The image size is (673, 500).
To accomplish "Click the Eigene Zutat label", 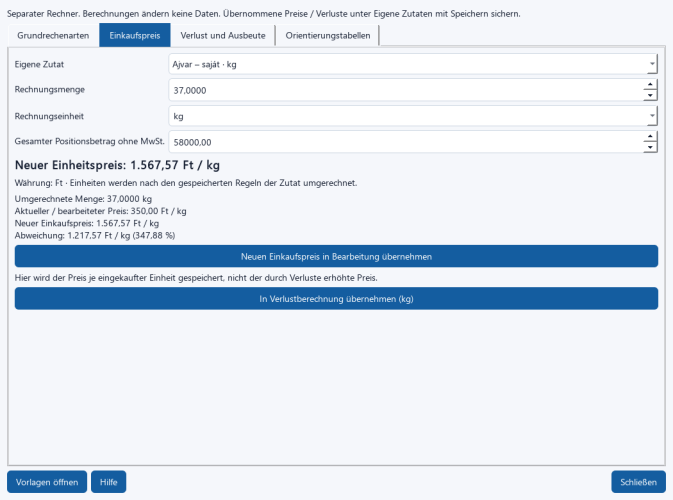I will (x=39, y=64).
